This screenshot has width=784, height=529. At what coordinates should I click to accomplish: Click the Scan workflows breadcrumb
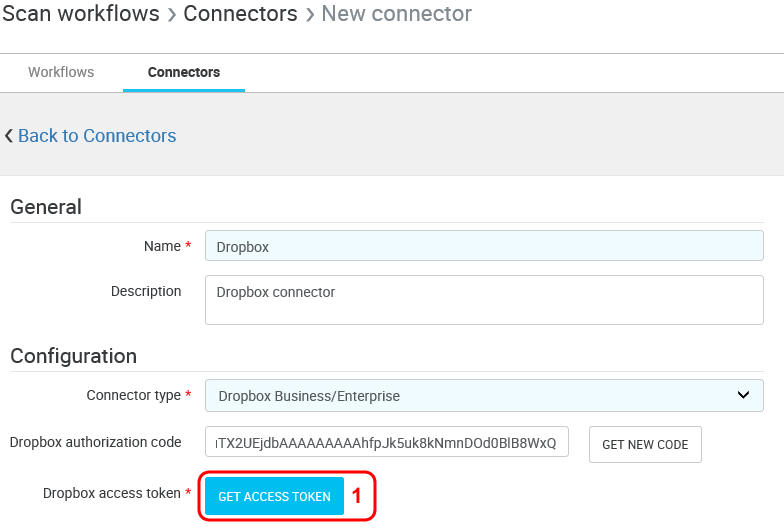pyautogui.click(x=80, y=14)
